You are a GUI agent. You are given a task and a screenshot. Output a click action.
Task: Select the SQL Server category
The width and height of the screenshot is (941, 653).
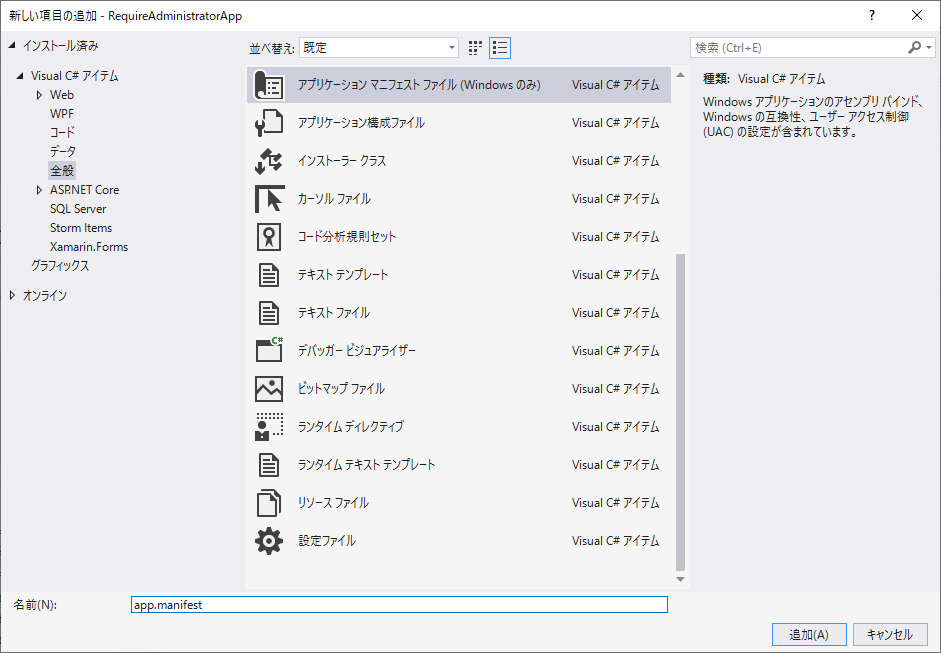78,209
